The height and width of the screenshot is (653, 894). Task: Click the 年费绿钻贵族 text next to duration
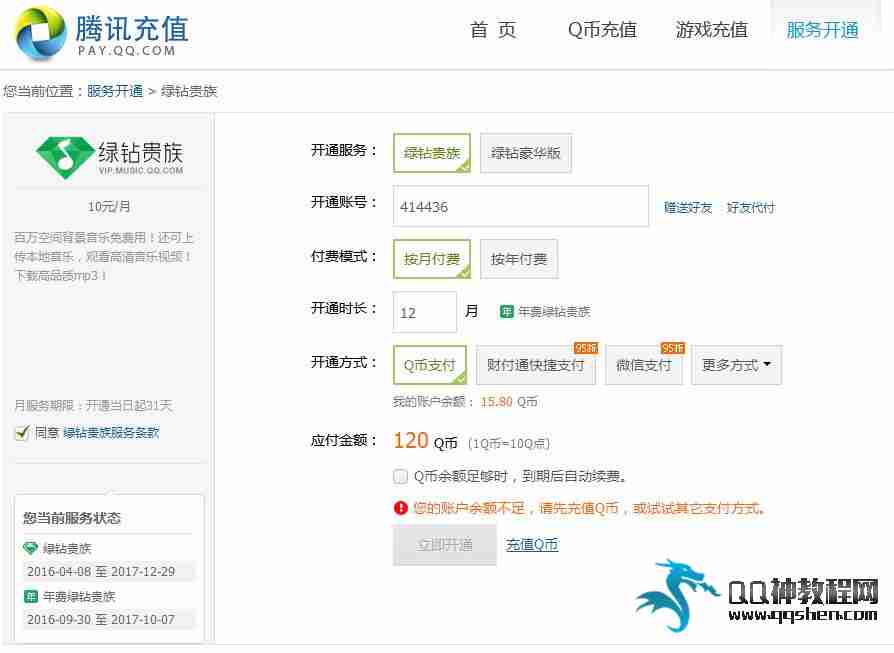tap(554, 312)
